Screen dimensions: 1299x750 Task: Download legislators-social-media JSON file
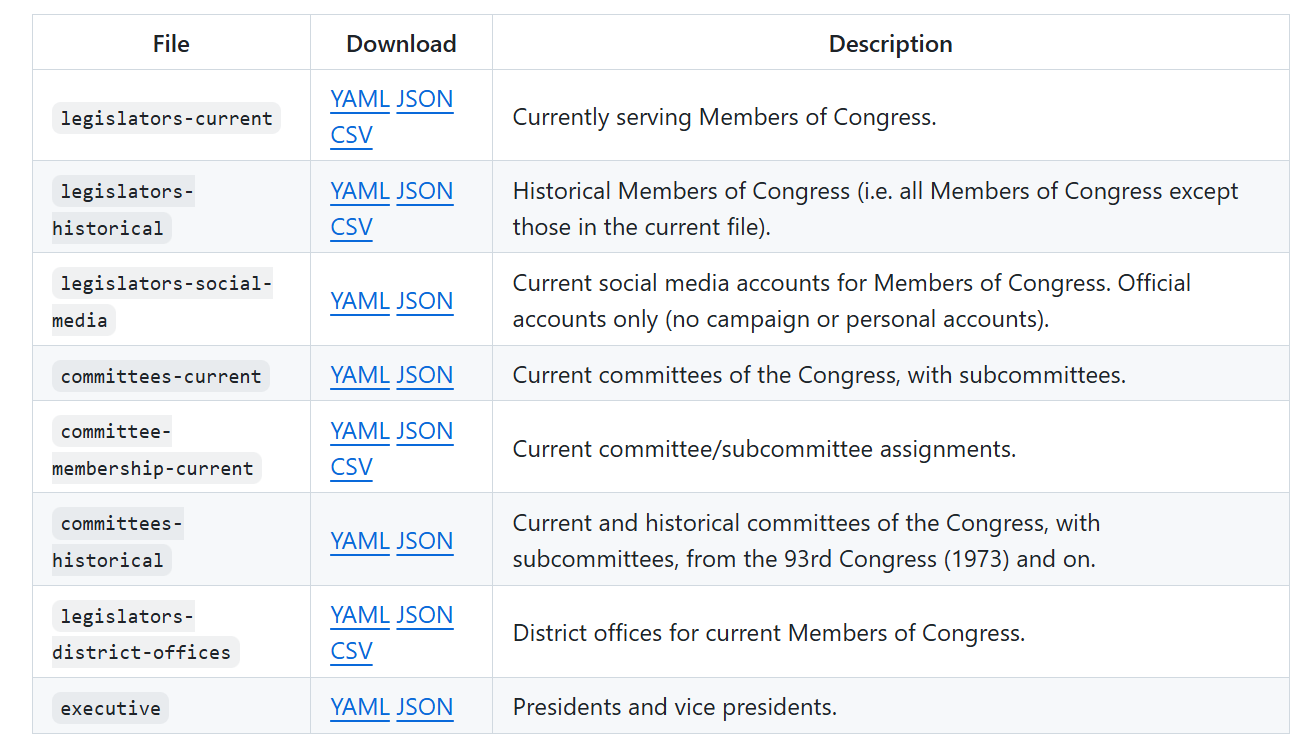424,301
